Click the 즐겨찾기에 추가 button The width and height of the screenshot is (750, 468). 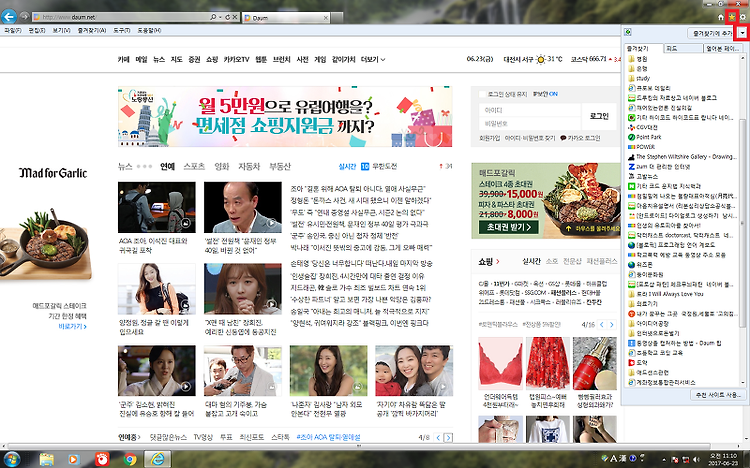tap(712, 33)
